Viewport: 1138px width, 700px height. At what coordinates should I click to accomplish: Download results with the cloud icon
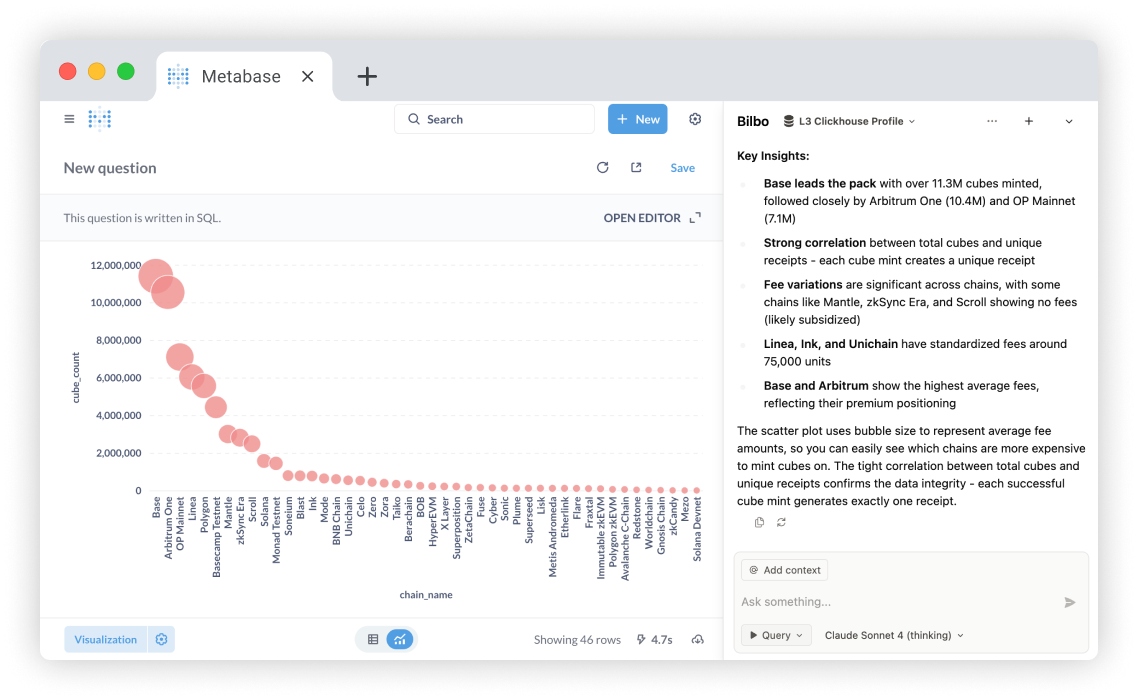697,639
